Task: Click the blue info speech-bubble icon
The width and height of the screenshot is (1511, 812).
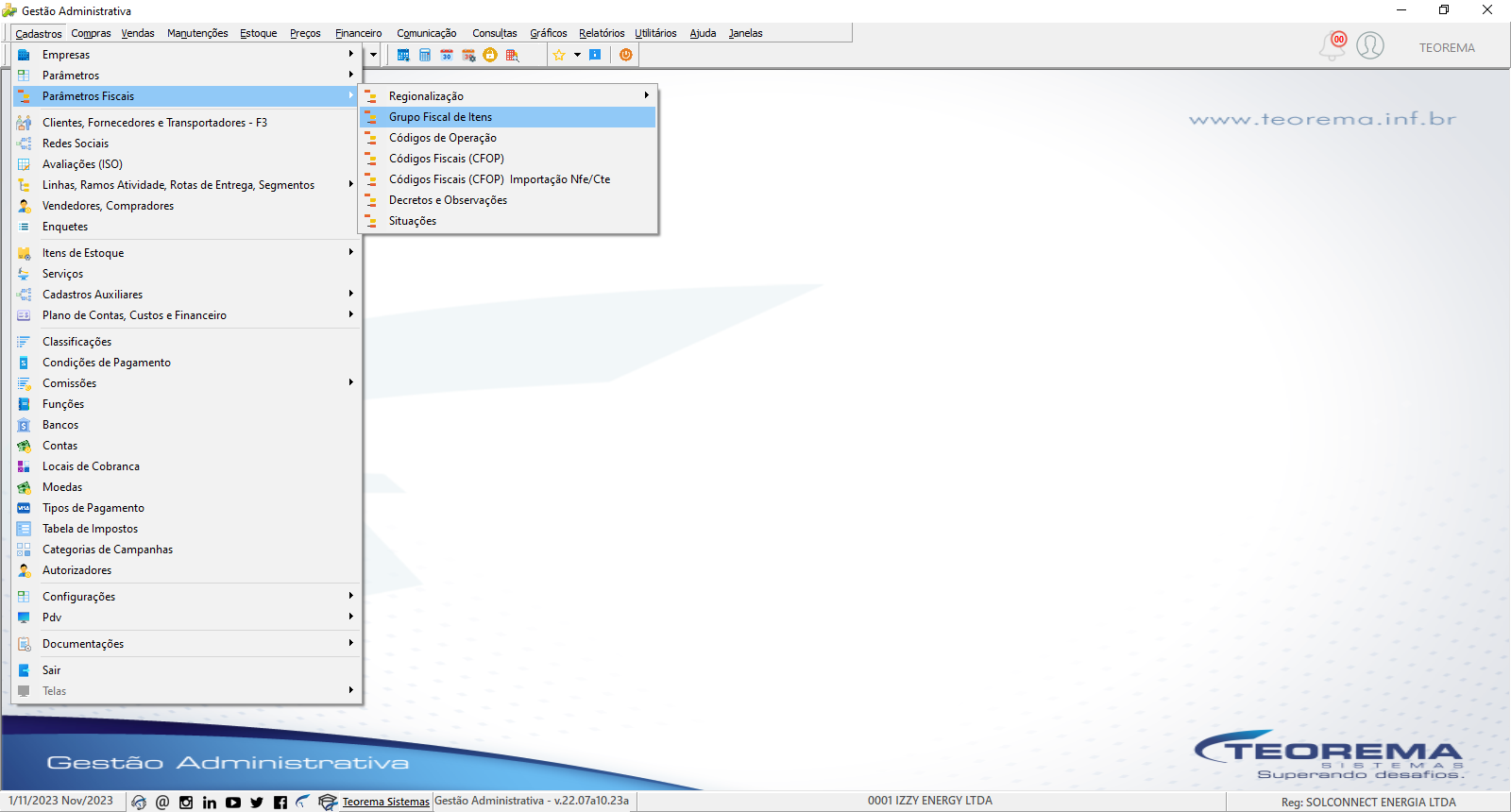Action: click(595, 55)
